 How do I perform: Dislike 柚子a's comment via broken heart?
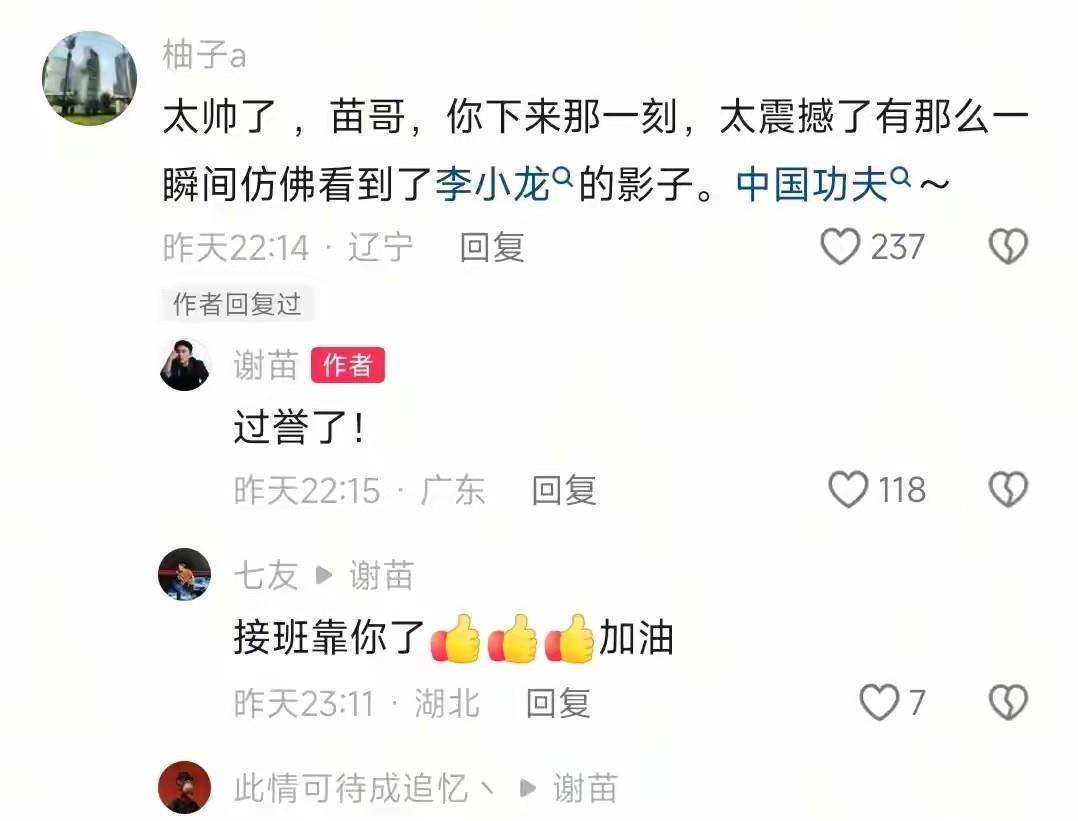1008,246
